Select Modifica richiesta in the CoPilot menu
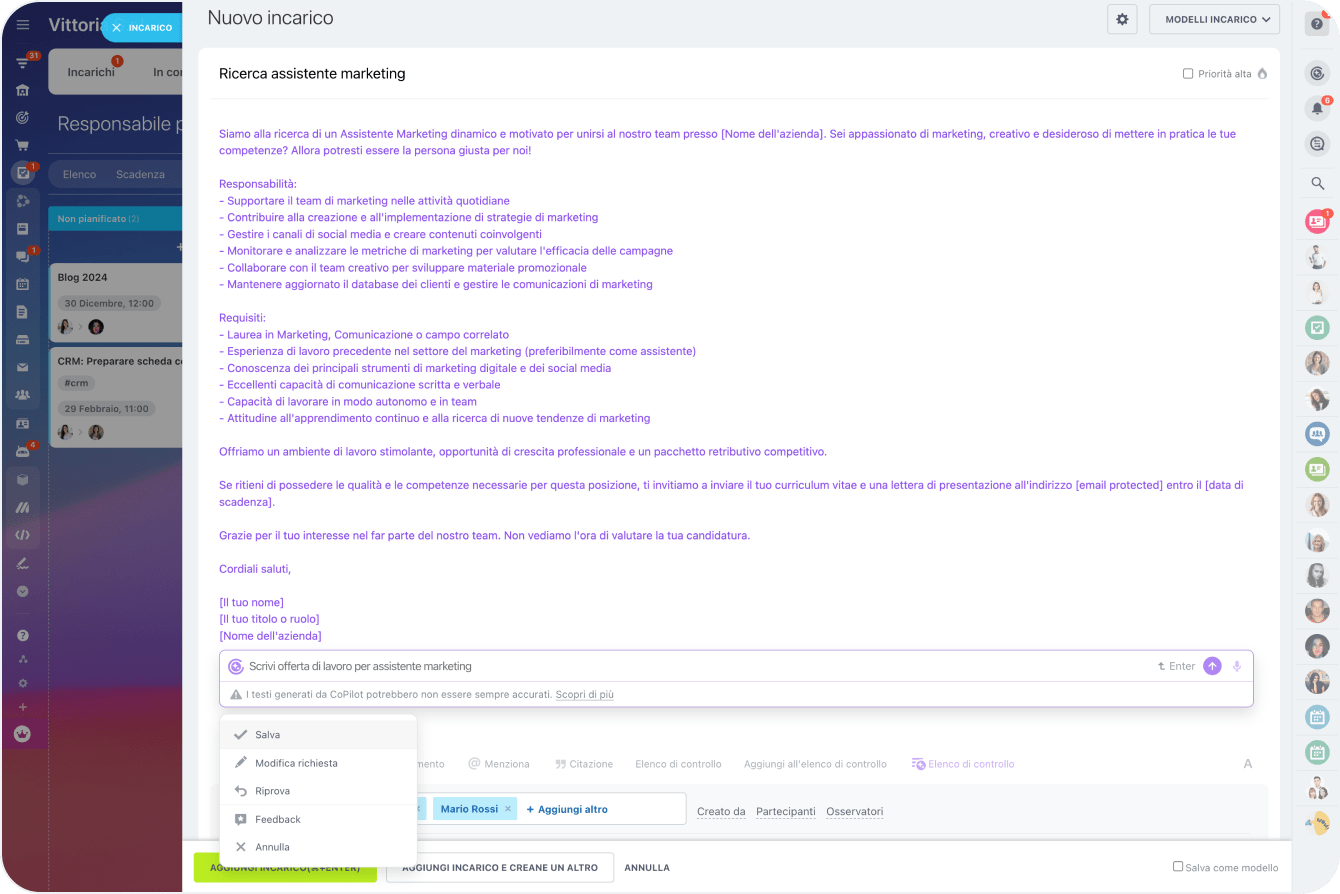The image size is (1340, 894). [x=296, y=763]
